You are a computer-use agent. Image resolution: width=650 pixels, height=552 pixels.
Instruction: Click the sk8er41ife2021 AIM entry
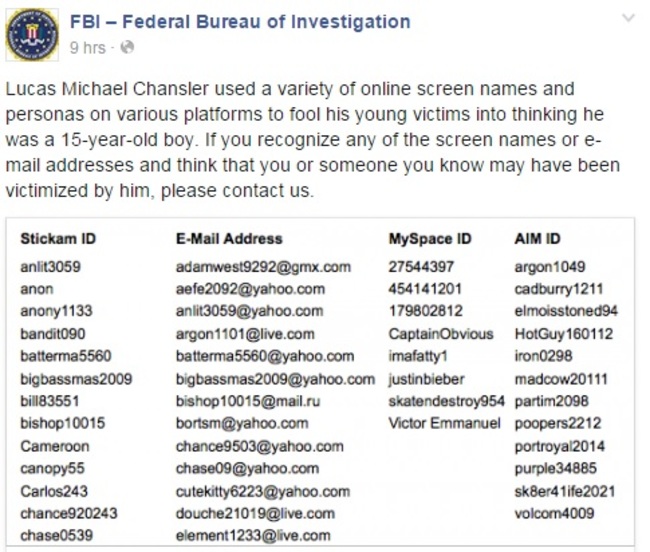565,491
